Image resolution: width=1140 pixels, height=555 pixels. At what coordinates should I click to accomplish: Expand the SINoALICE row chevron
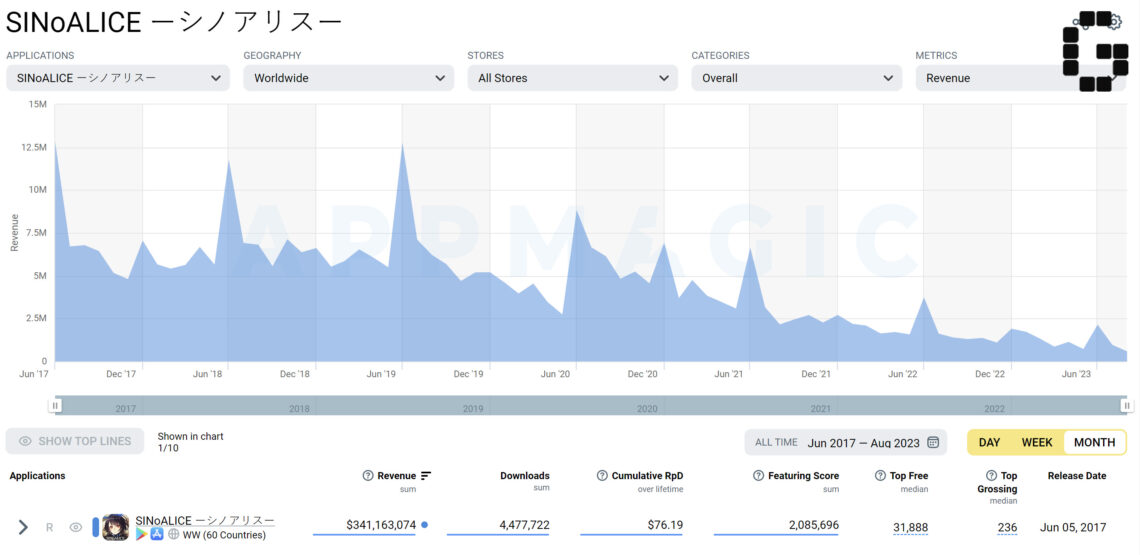coord(23,527)
